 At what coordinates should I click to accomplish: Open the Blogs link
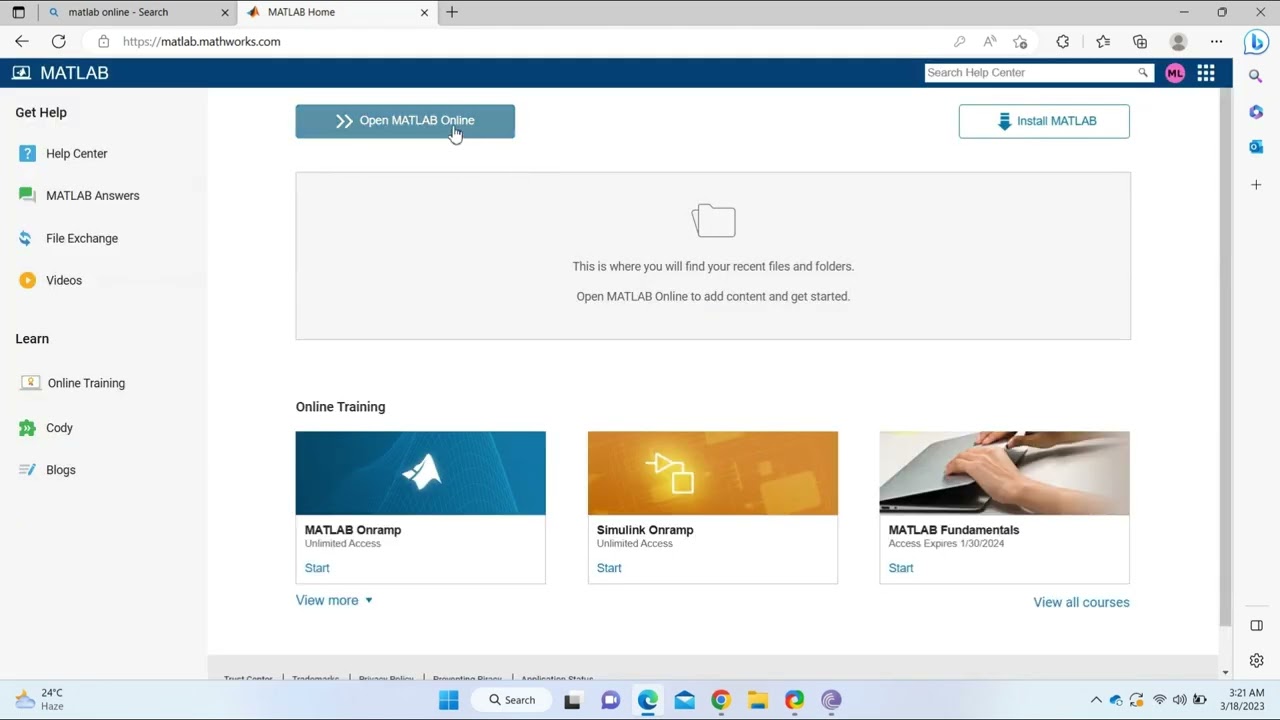pyautogui.click(x=61, y=470)
